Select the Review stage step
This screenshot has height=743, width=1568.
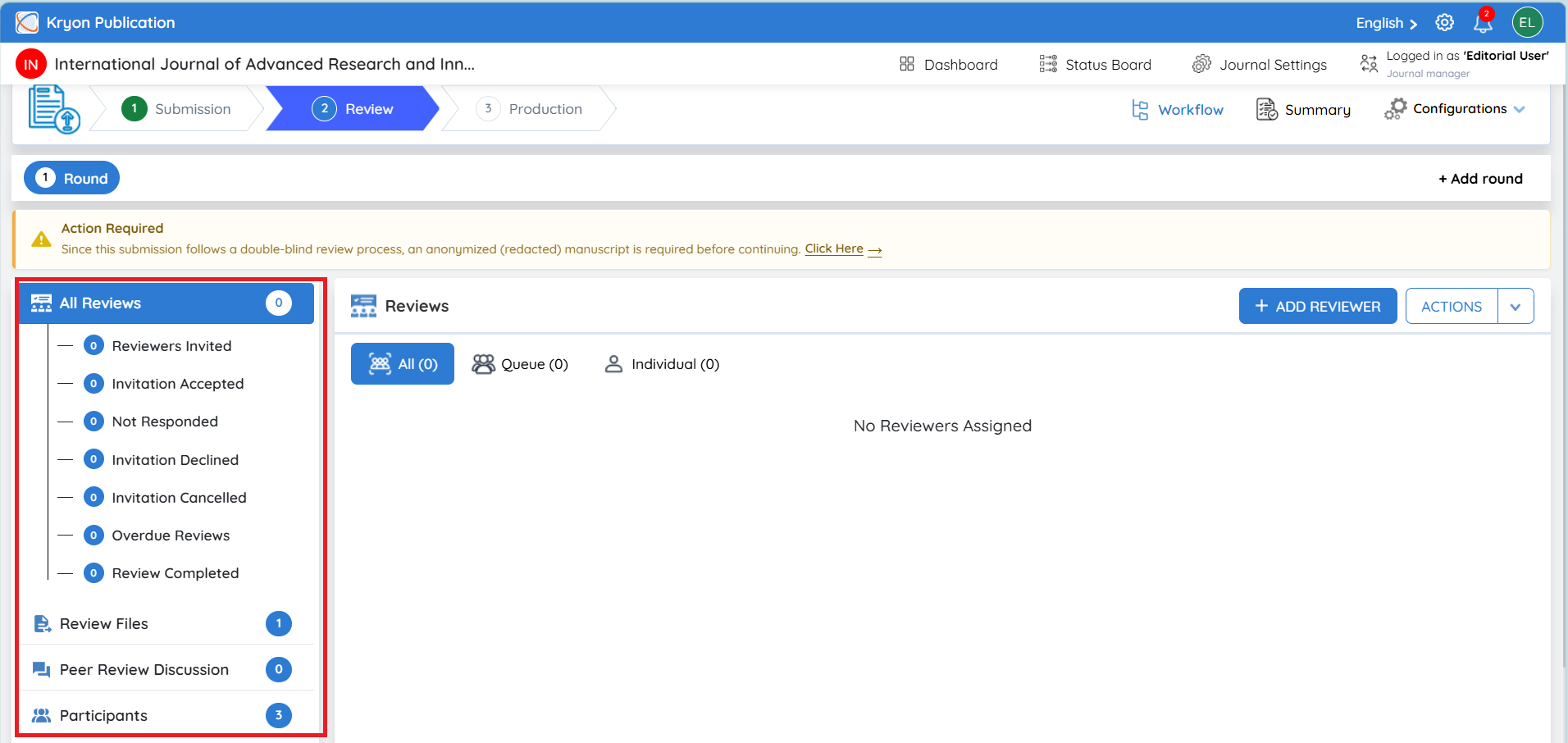pos(353,108)
